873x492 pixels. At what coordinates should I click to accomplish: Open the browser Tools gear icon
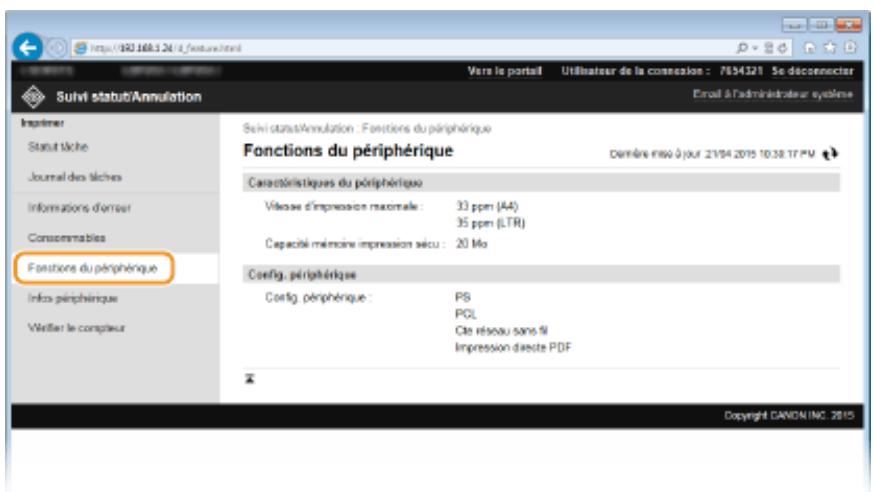[x=851, y=48]
